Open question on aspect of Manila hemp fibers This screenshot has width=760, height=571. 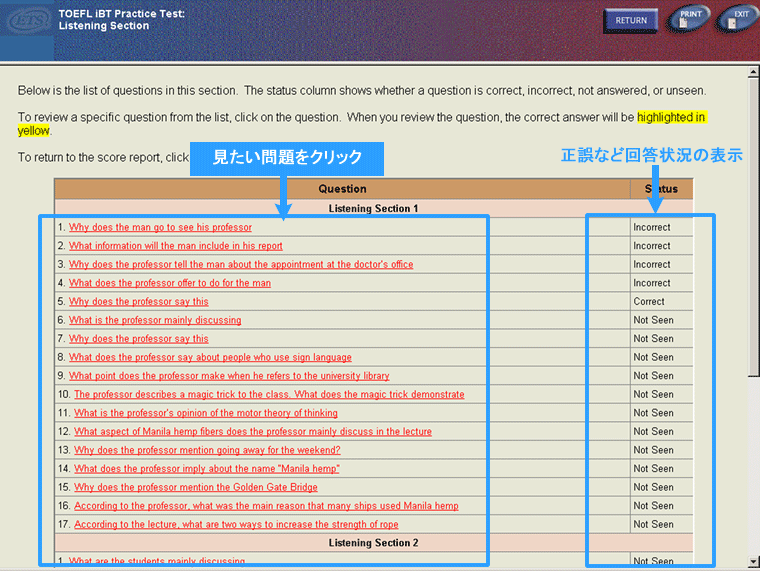tap(253, 431)
